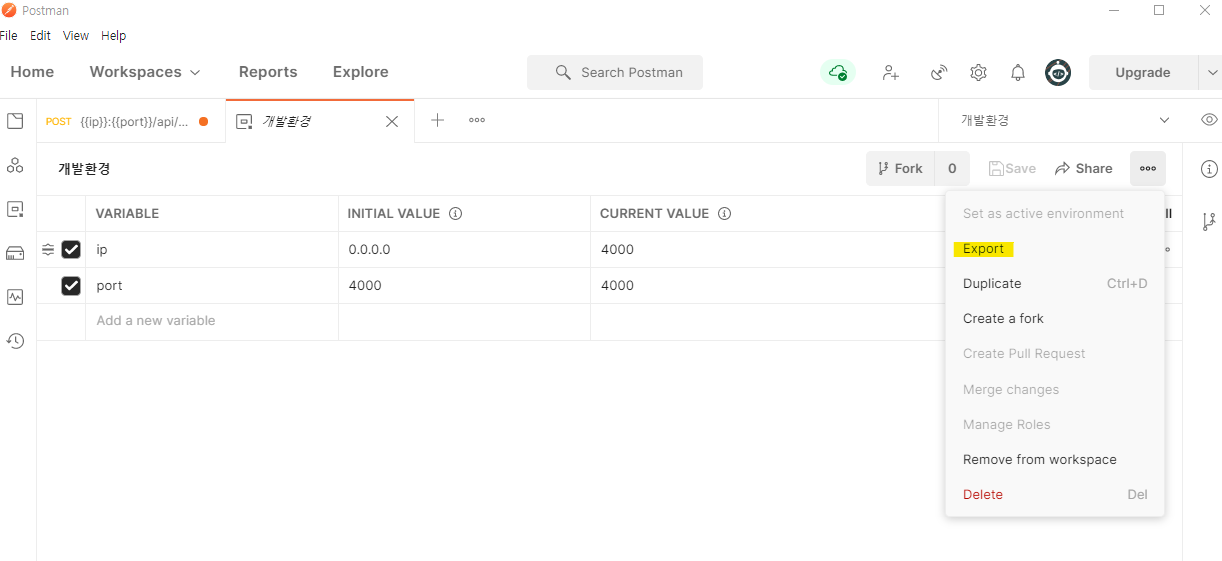Open the Collections sidebar icon
The image size is (1222, 561).
[x=15, y=121]
